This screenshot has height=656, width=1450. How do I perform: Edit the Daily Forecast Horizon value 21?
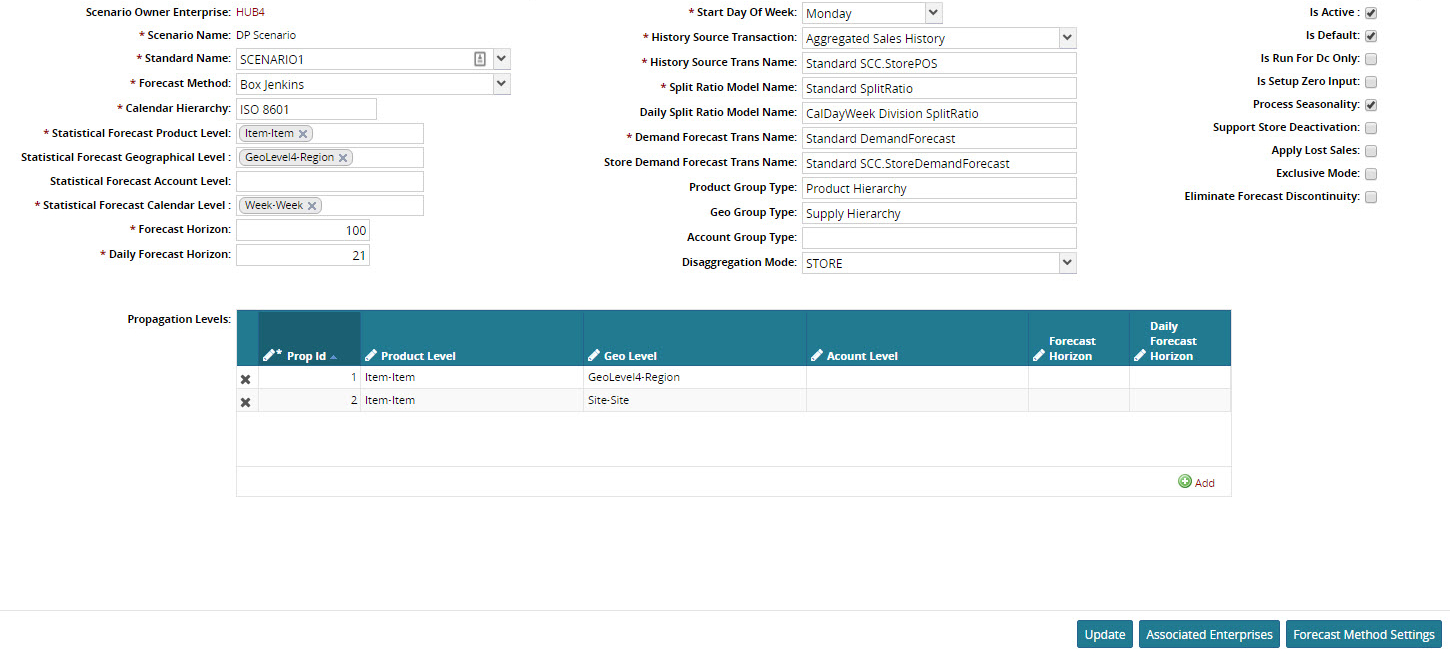pos(303,255)
